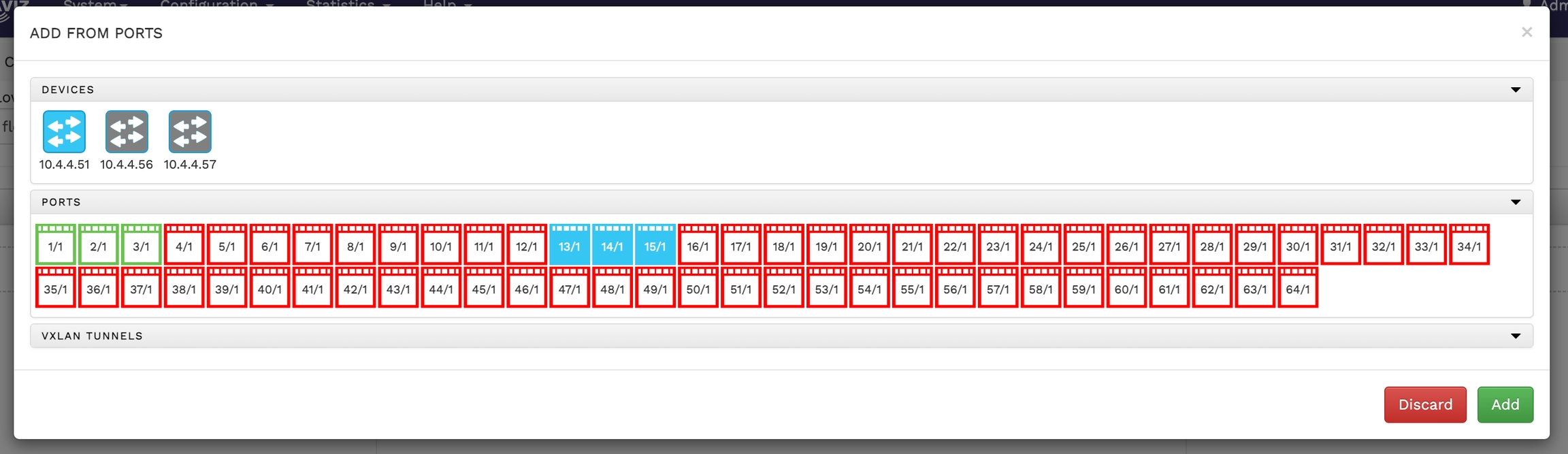This screenshot has height=454, width=1568.
Task: Pick port 64/1 icon
Action: click(x=1298, y=288)
